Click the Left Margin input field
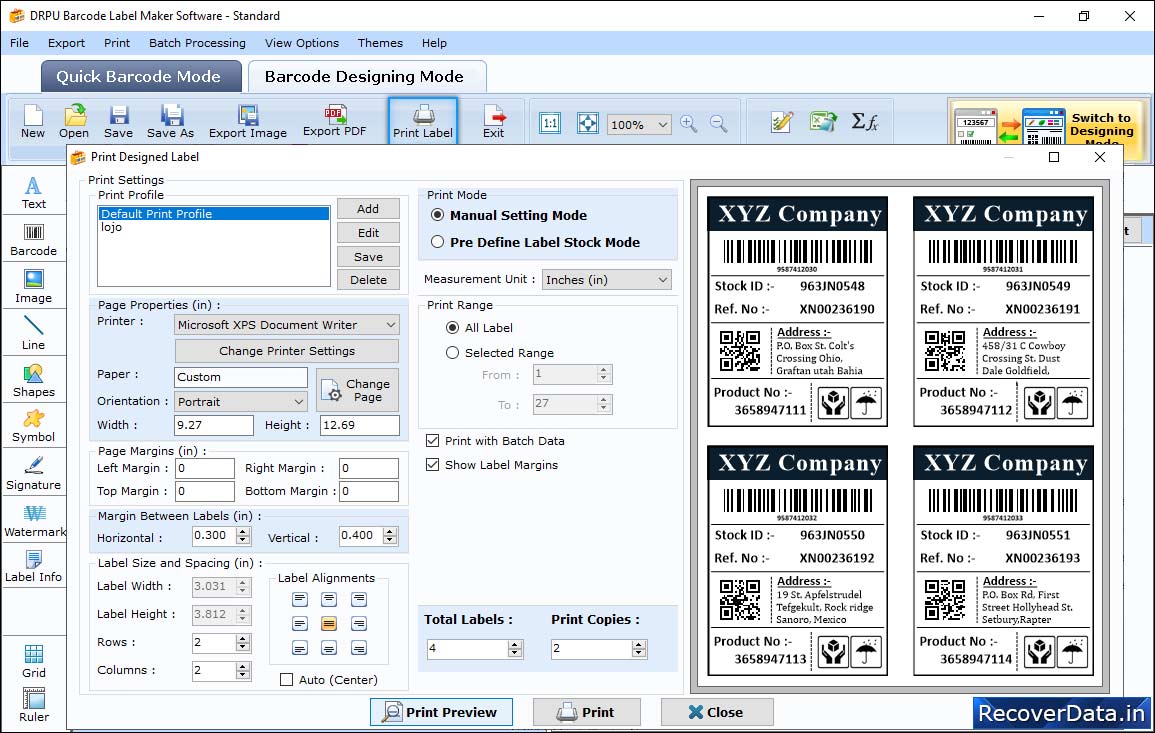 coord(205,468)
